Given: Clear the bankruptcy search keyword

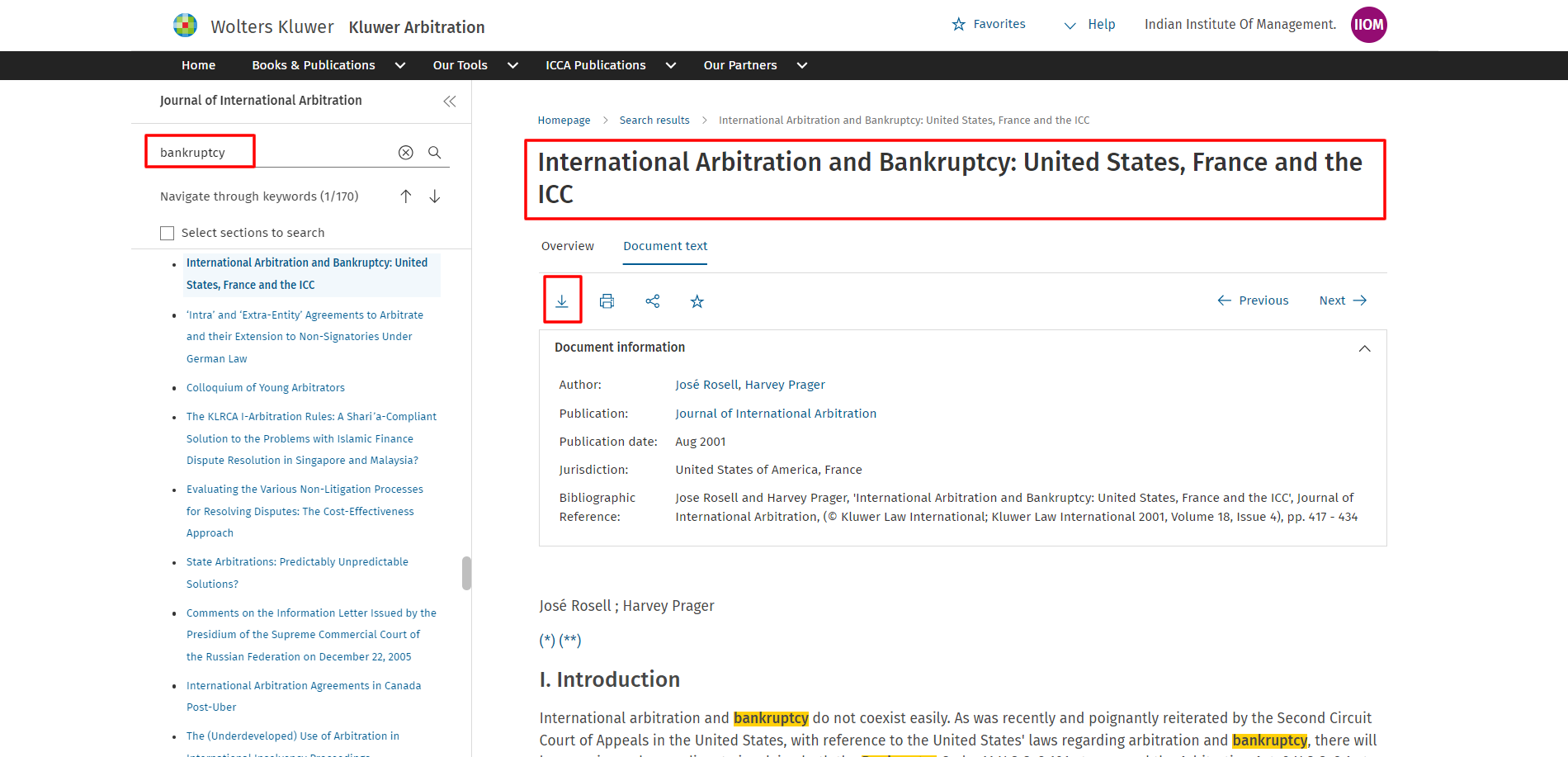Looking at the screenshot, I should [406, 153].
